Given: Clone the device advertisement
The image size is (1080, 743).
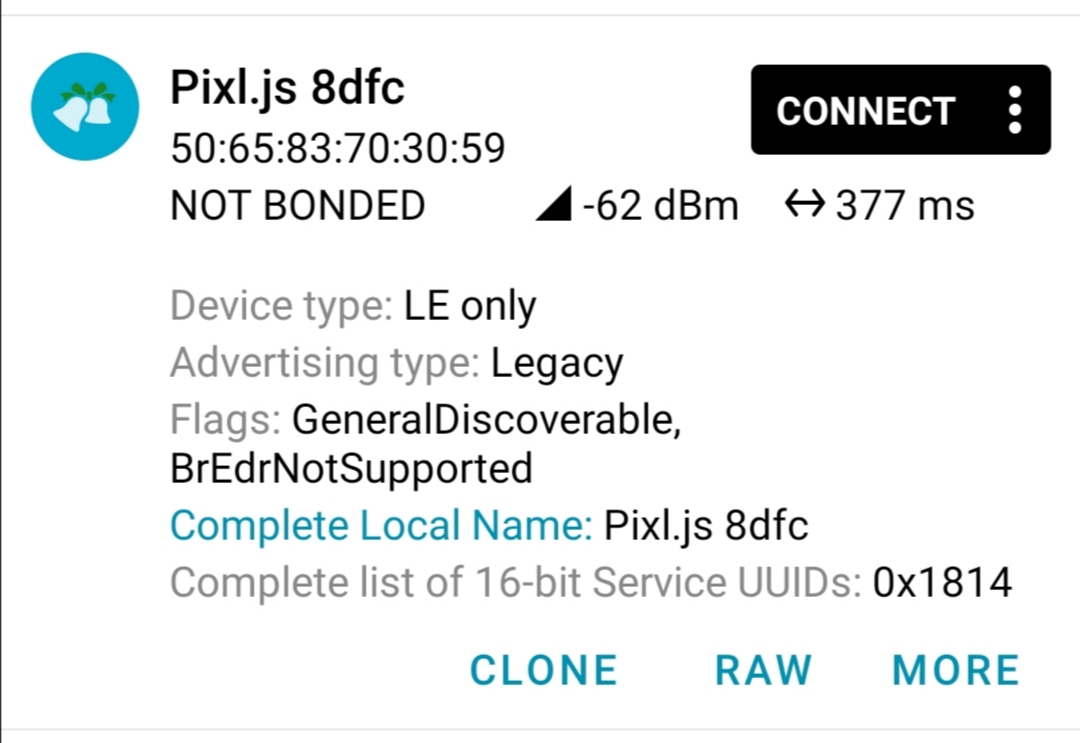Looking at the screenshot, I should [x=543, y=670].
